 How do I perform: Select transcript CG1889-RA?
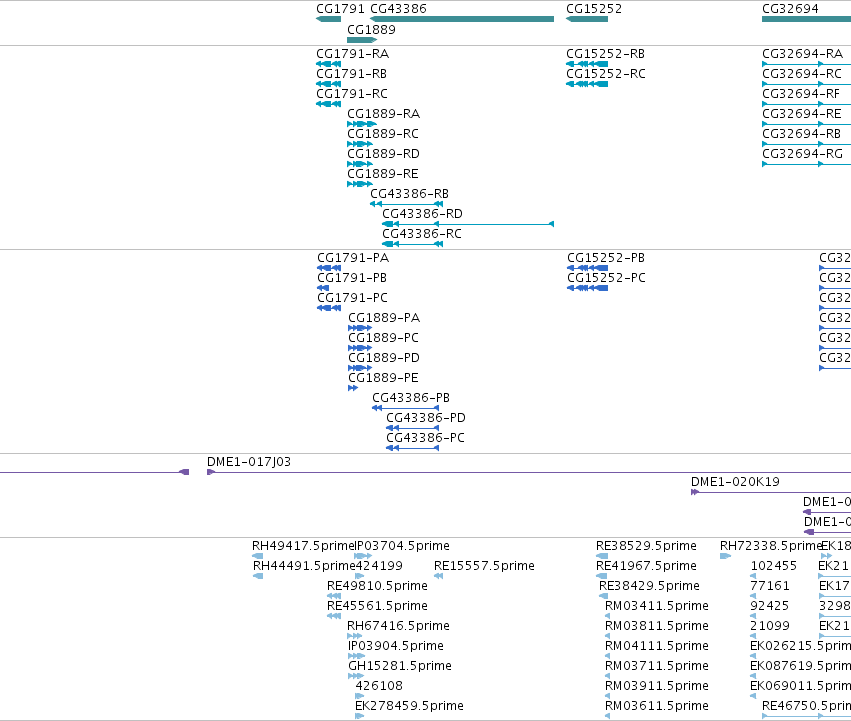pos(362,124)
